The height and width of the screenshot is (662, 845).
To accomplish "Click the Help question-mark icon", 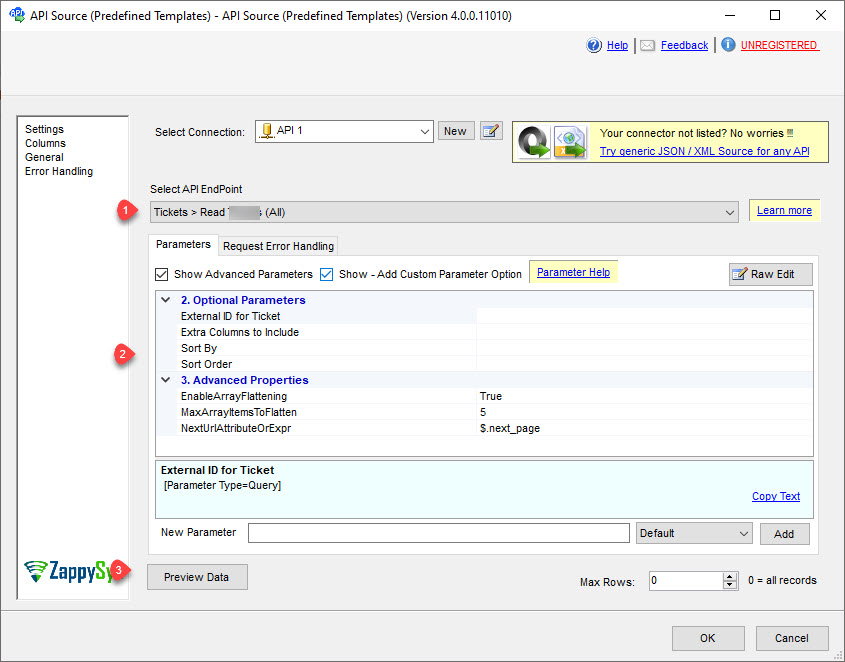I will (596, 45).
